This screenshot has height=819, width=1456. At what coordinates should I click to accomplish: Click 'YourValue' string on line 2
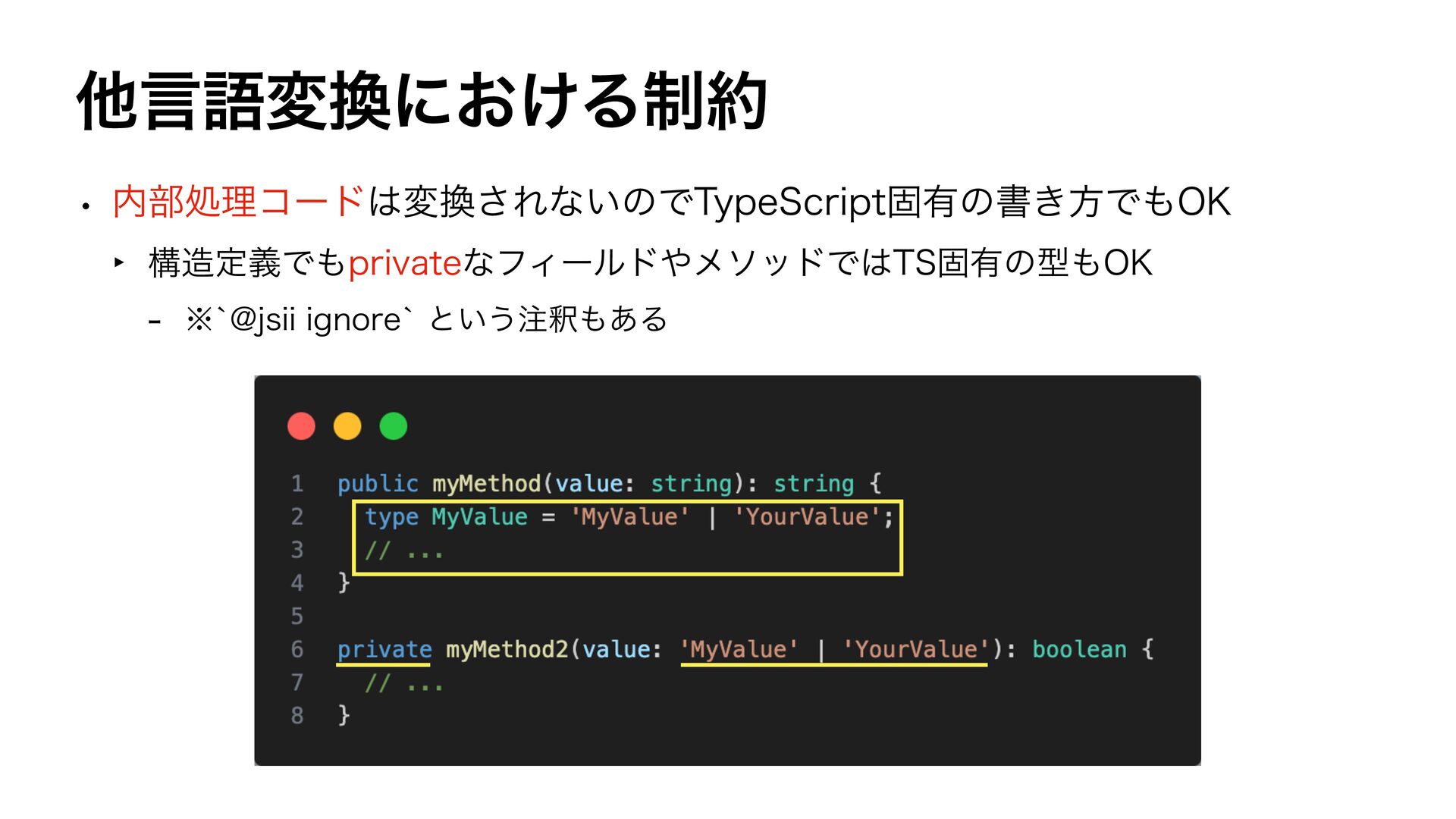[x=807, y=517]
